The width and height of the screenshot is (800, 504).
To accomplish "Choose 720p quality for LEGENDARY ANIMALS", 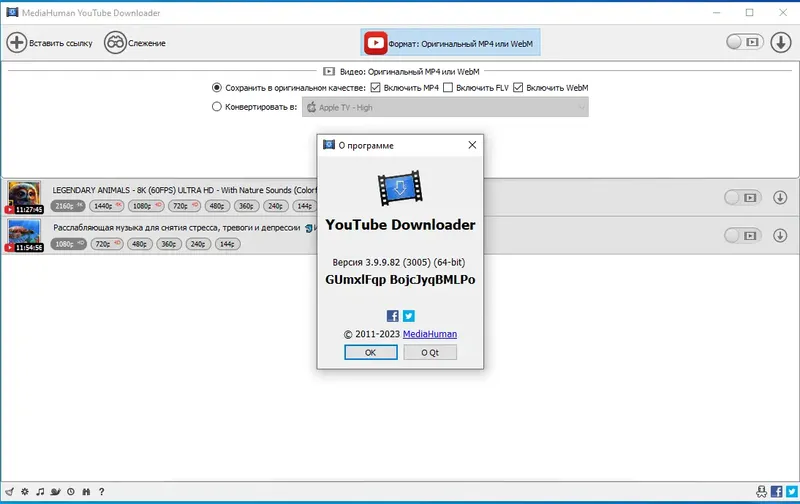I will tap(185, 206).
